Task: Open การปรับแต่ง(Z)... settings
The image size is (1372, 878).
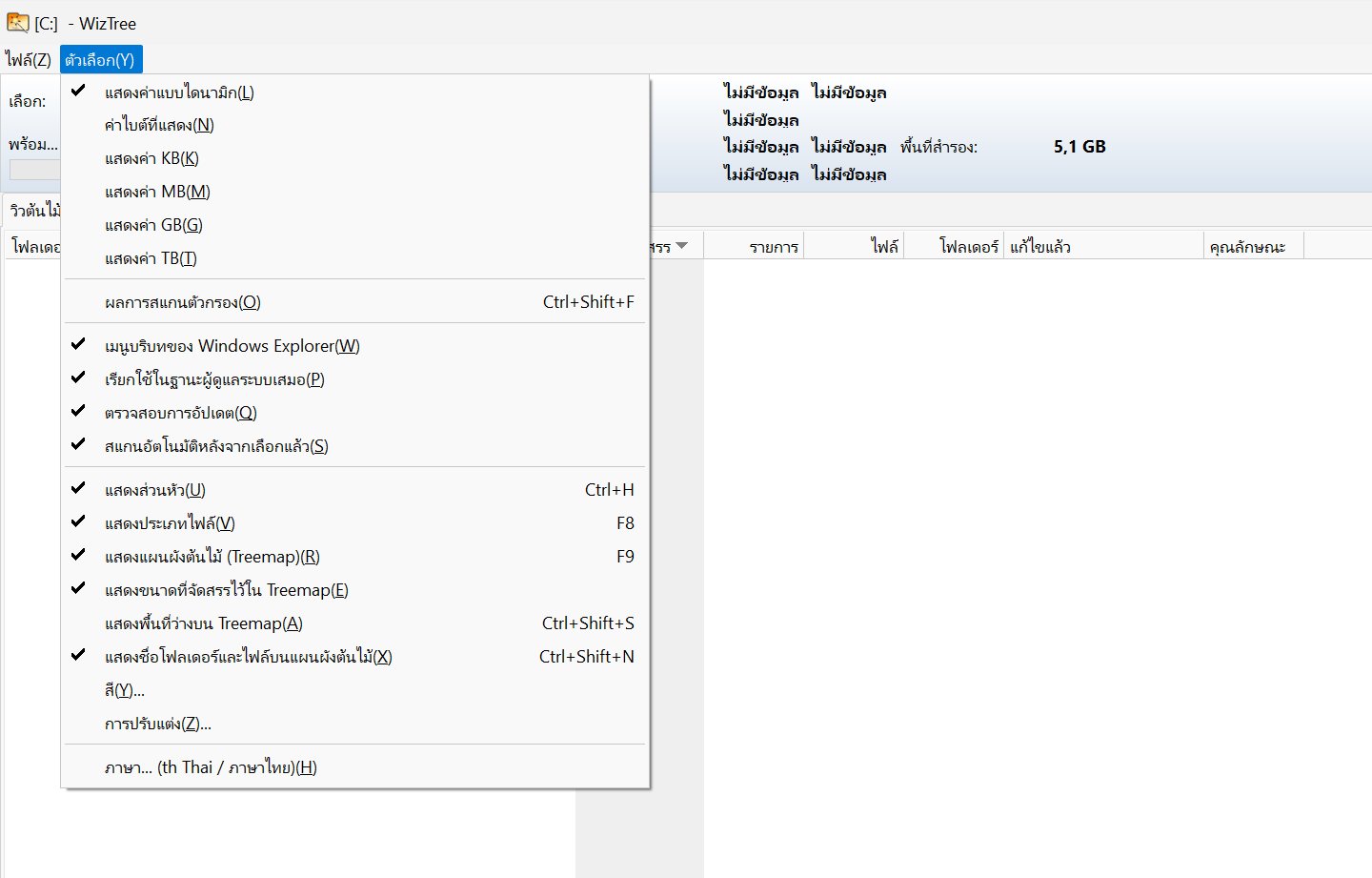Action: (355, 724)
